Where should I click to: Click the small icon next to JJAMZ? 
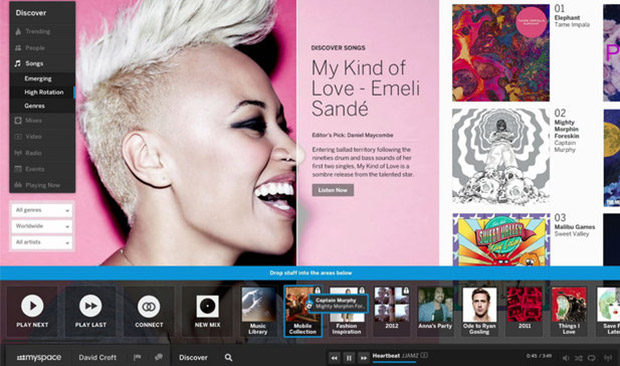click(x=424, y=355)
